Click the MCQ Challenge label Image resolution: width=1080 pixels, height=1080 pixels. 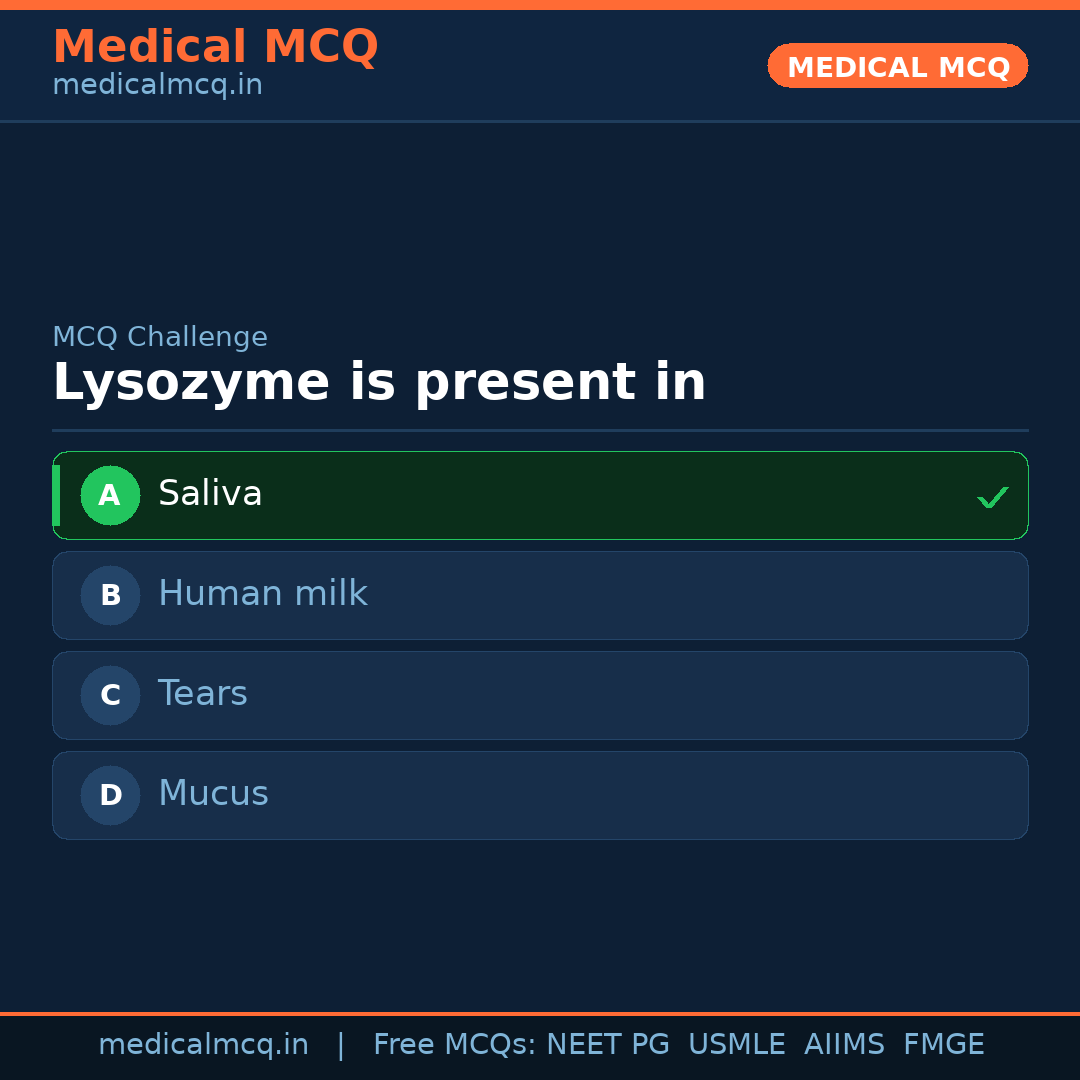pos(160,337)
